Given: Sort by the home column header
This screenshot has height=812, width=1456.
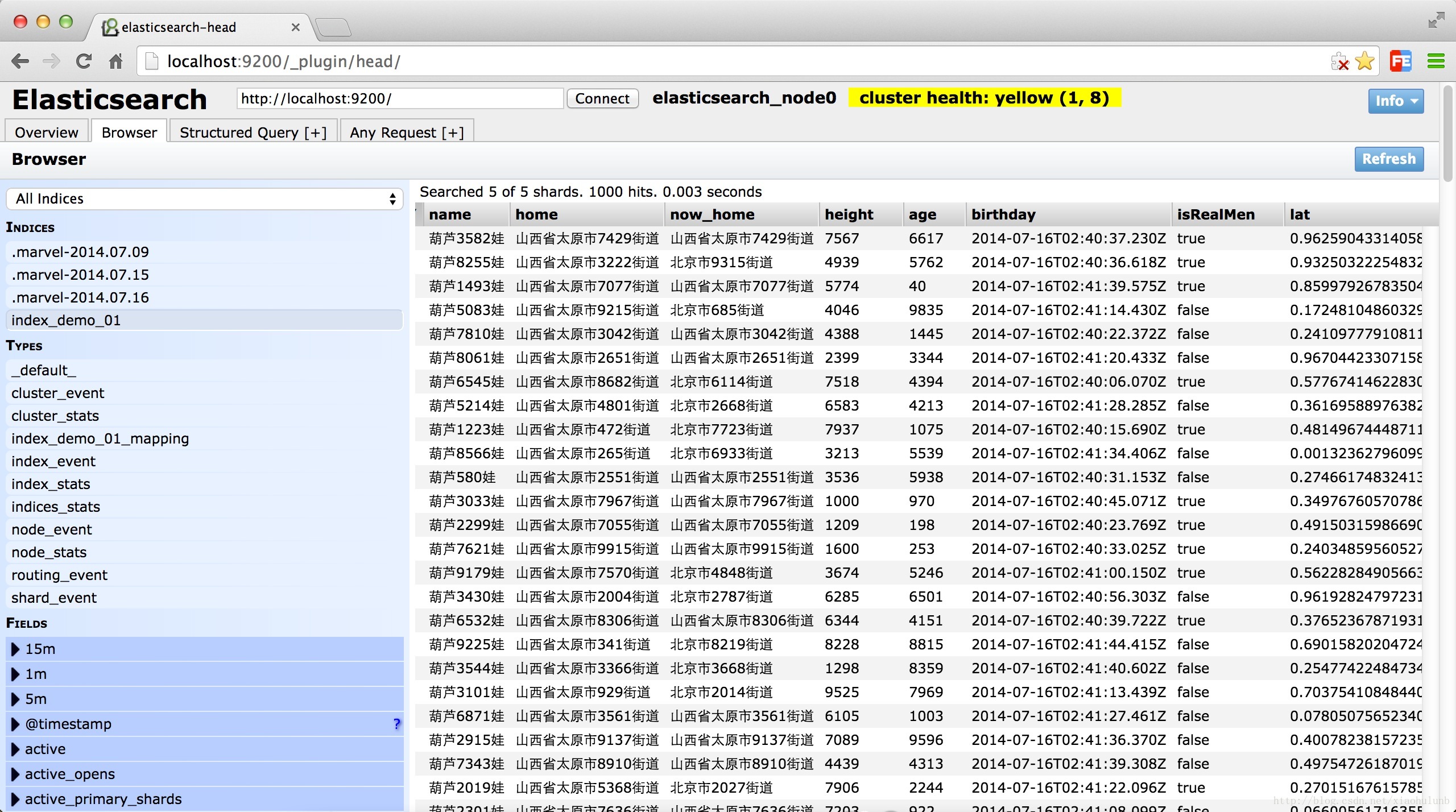Looking at the screenshot, I should 587,214.
